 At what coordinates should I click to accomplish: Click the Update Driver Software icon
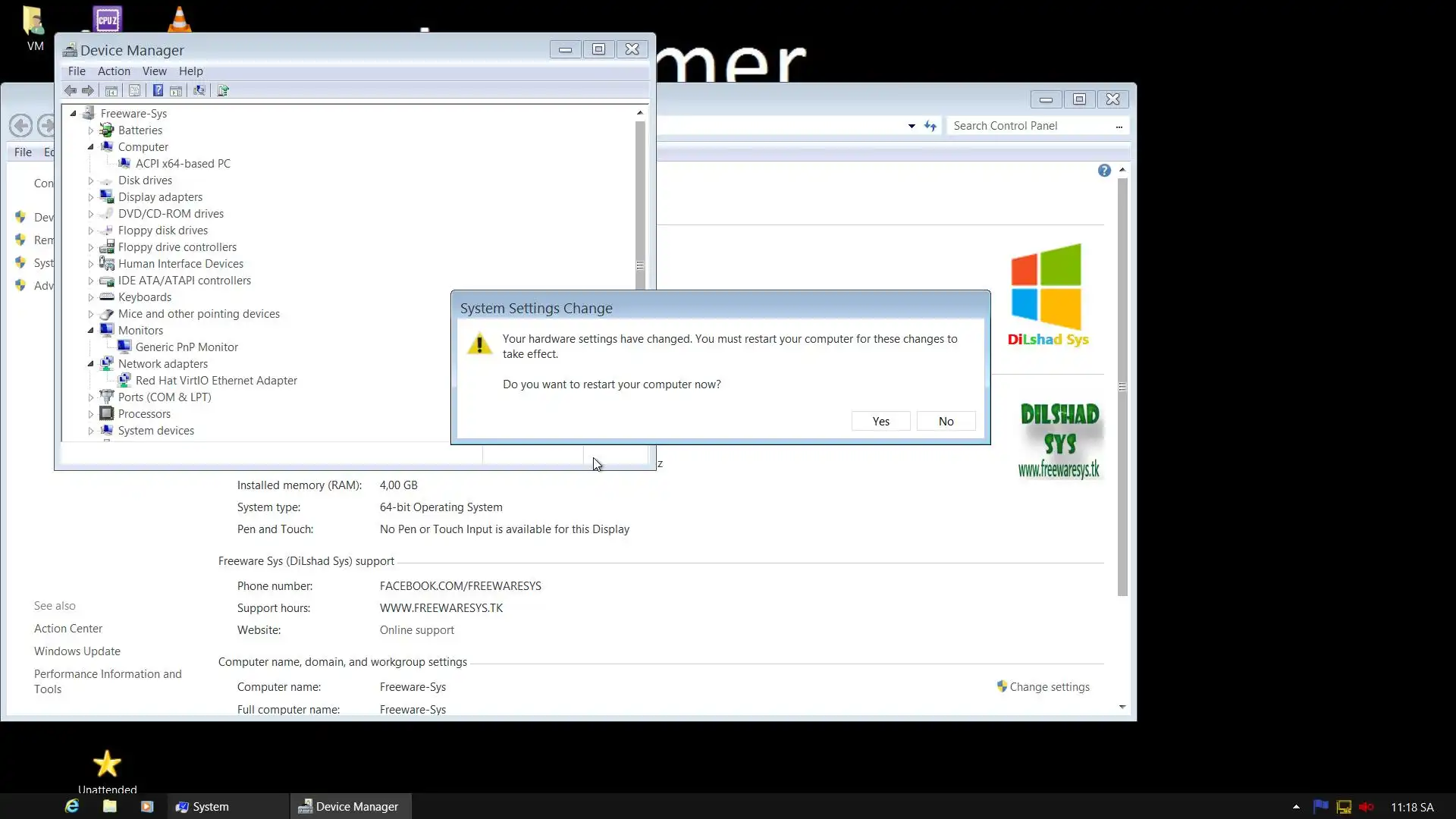[x=223, y=91]
